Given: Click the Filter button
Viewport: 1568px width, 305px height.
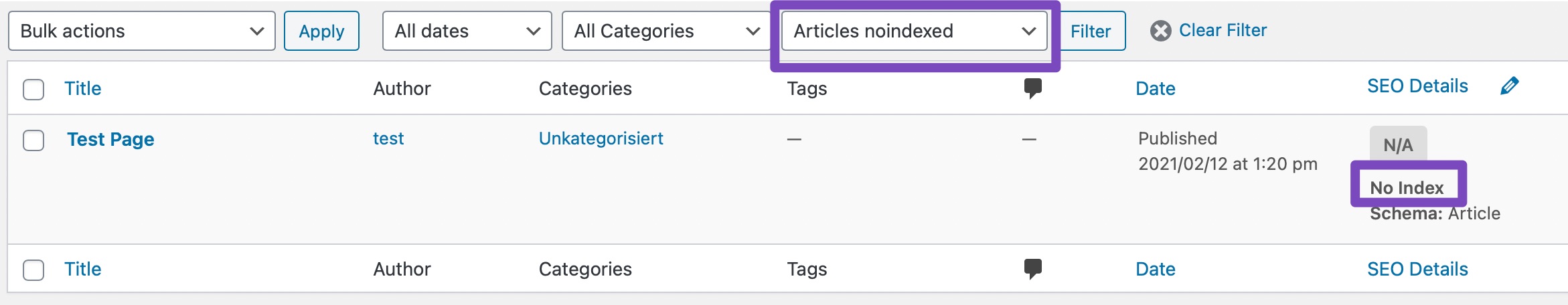Looking at the screenshot, I should 1090,31.
